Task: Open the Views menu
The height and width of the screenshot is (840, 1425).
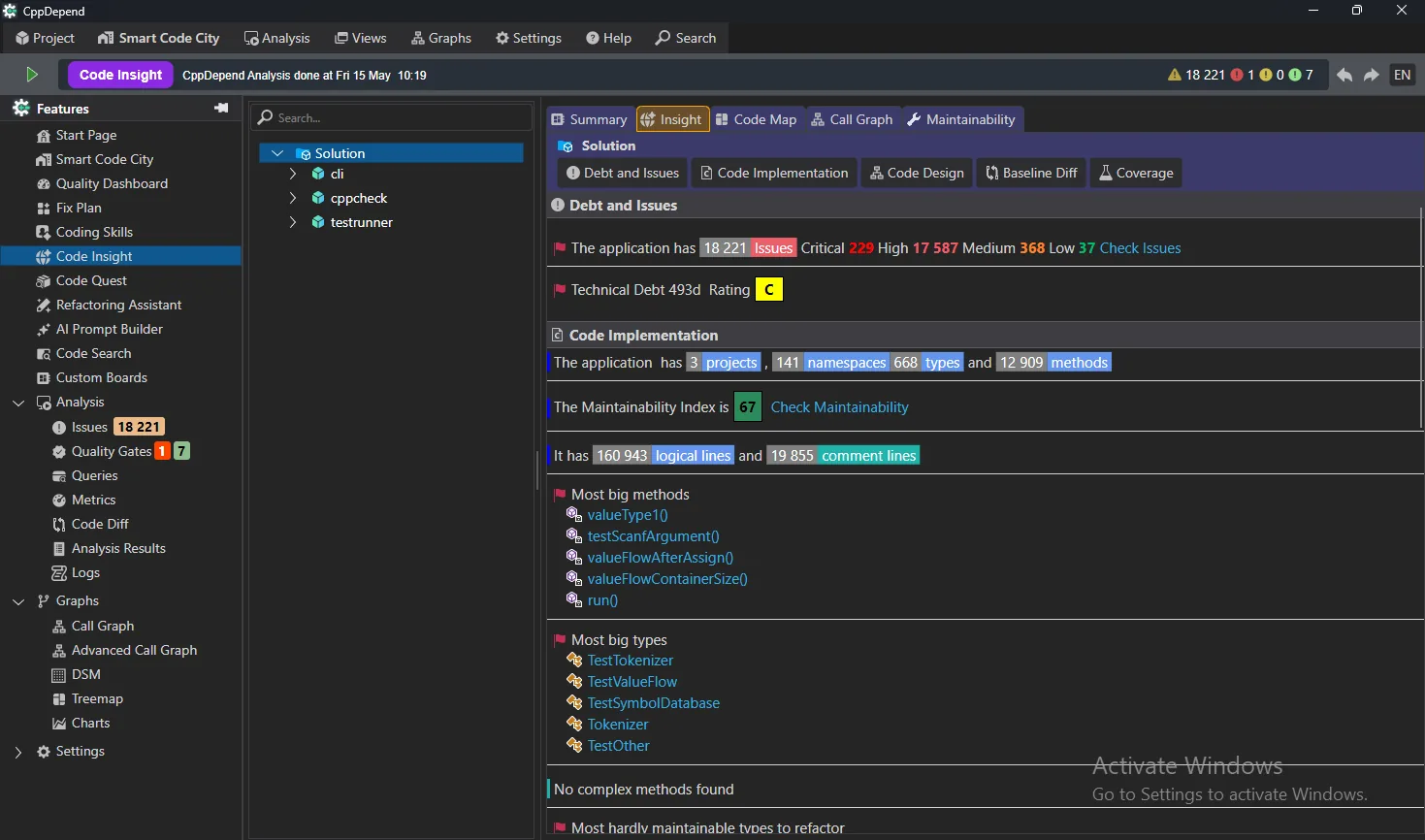Action: click(361, 38)
